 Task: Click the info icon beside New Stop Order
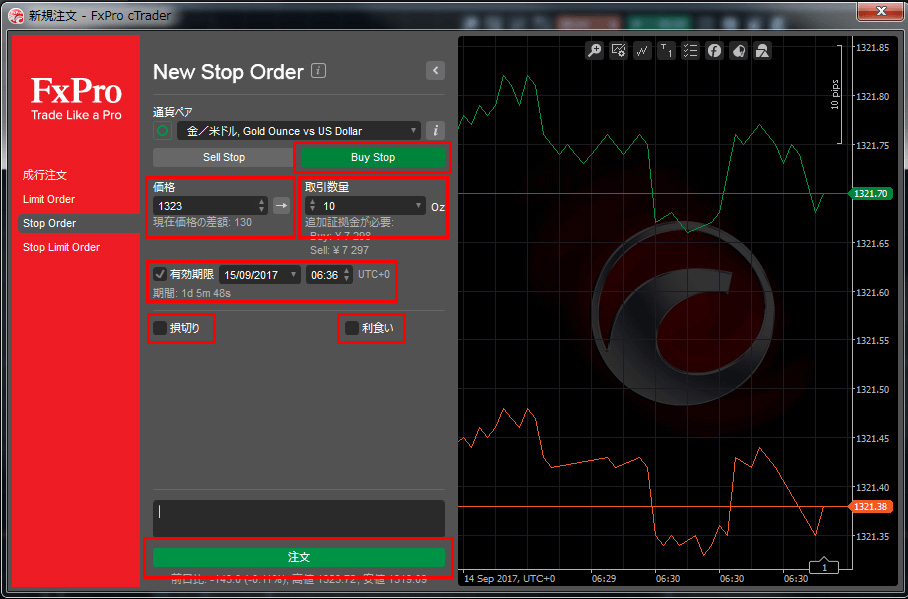click(318, 71)
